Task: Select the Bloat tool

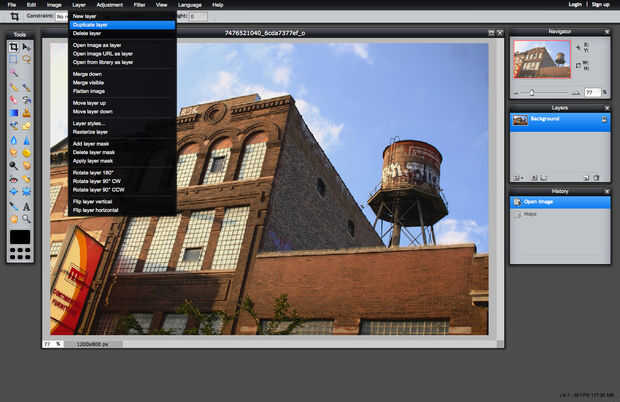Action: click(13, 192)
